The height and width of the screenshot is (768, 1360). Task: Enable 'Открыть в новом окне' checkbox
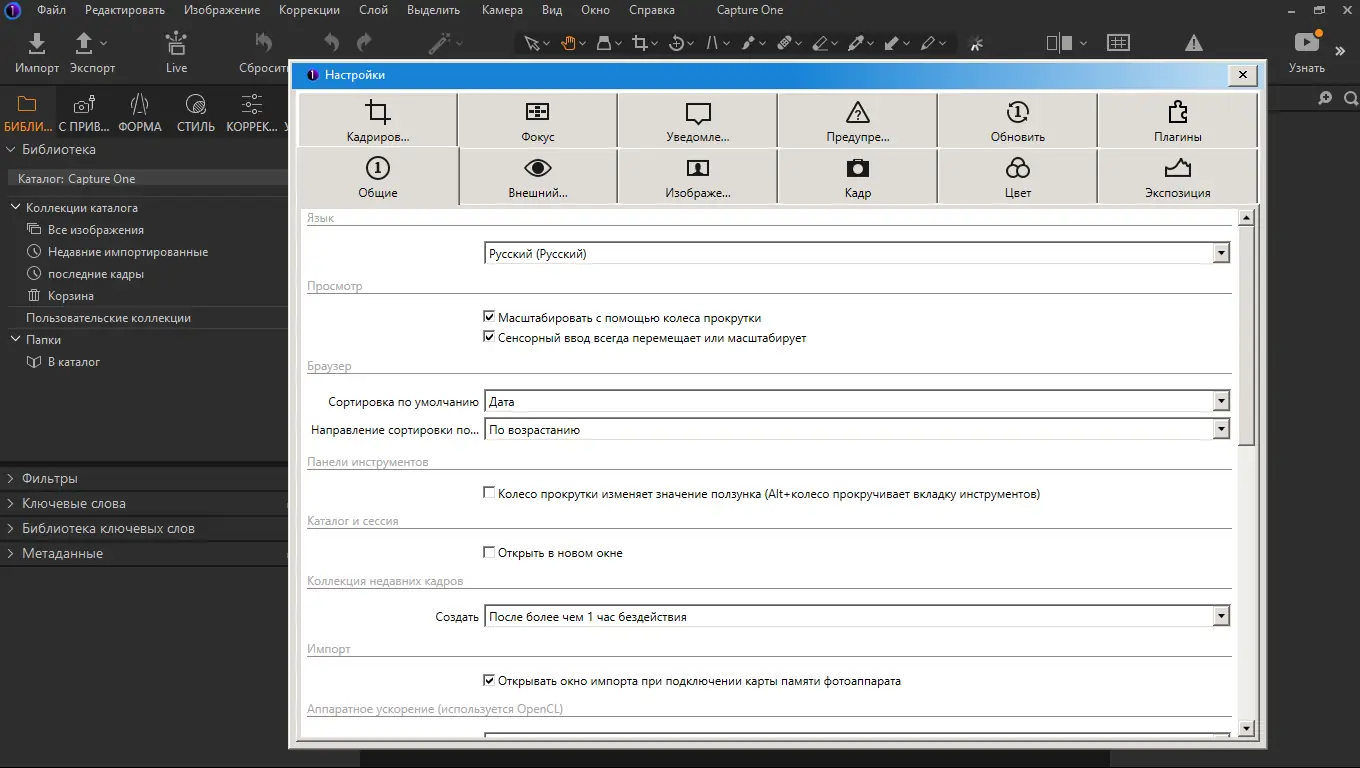[x=489, y=553]
